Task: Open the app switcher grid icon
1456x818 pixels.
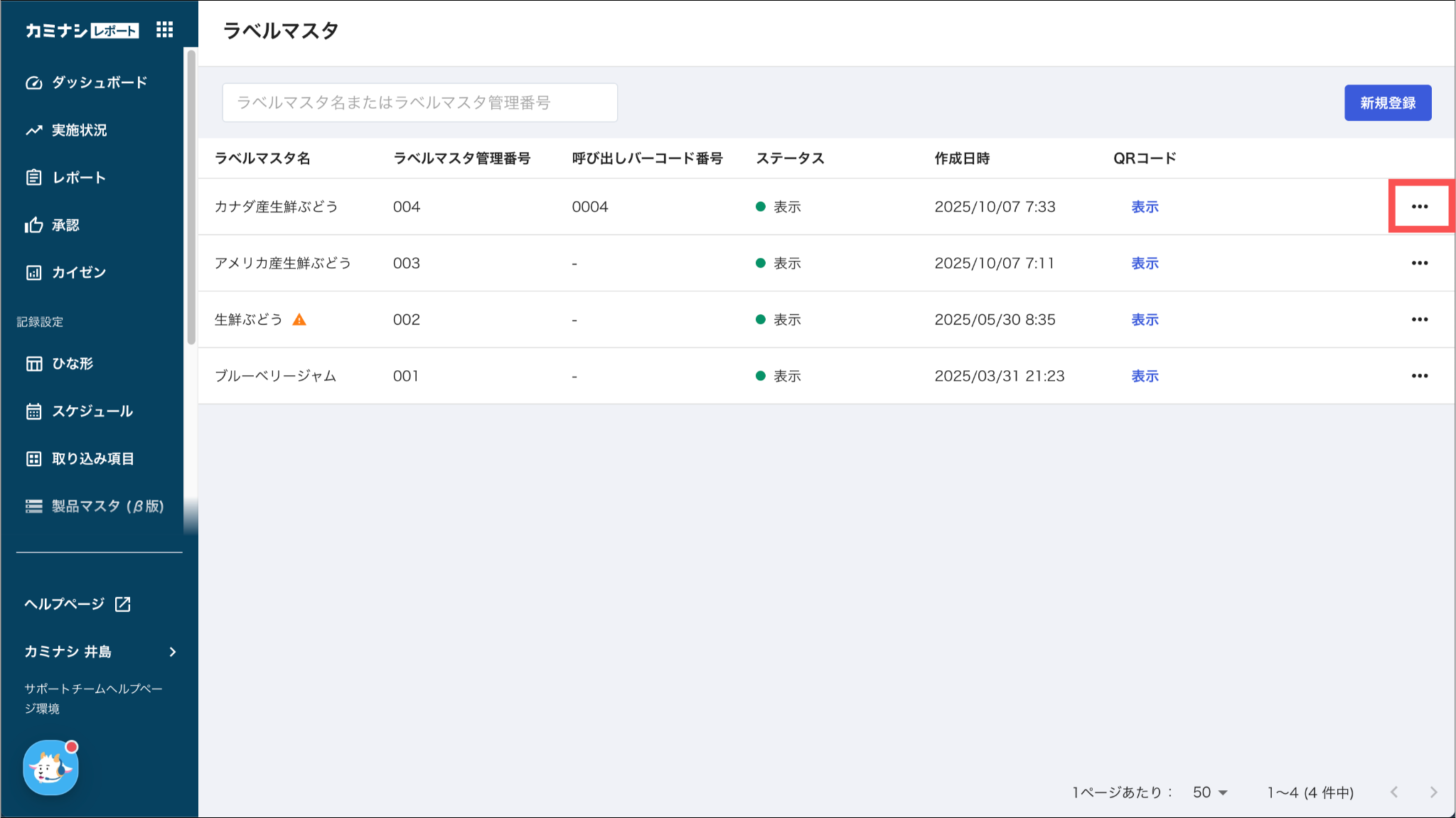Action: tap(164, 29)
